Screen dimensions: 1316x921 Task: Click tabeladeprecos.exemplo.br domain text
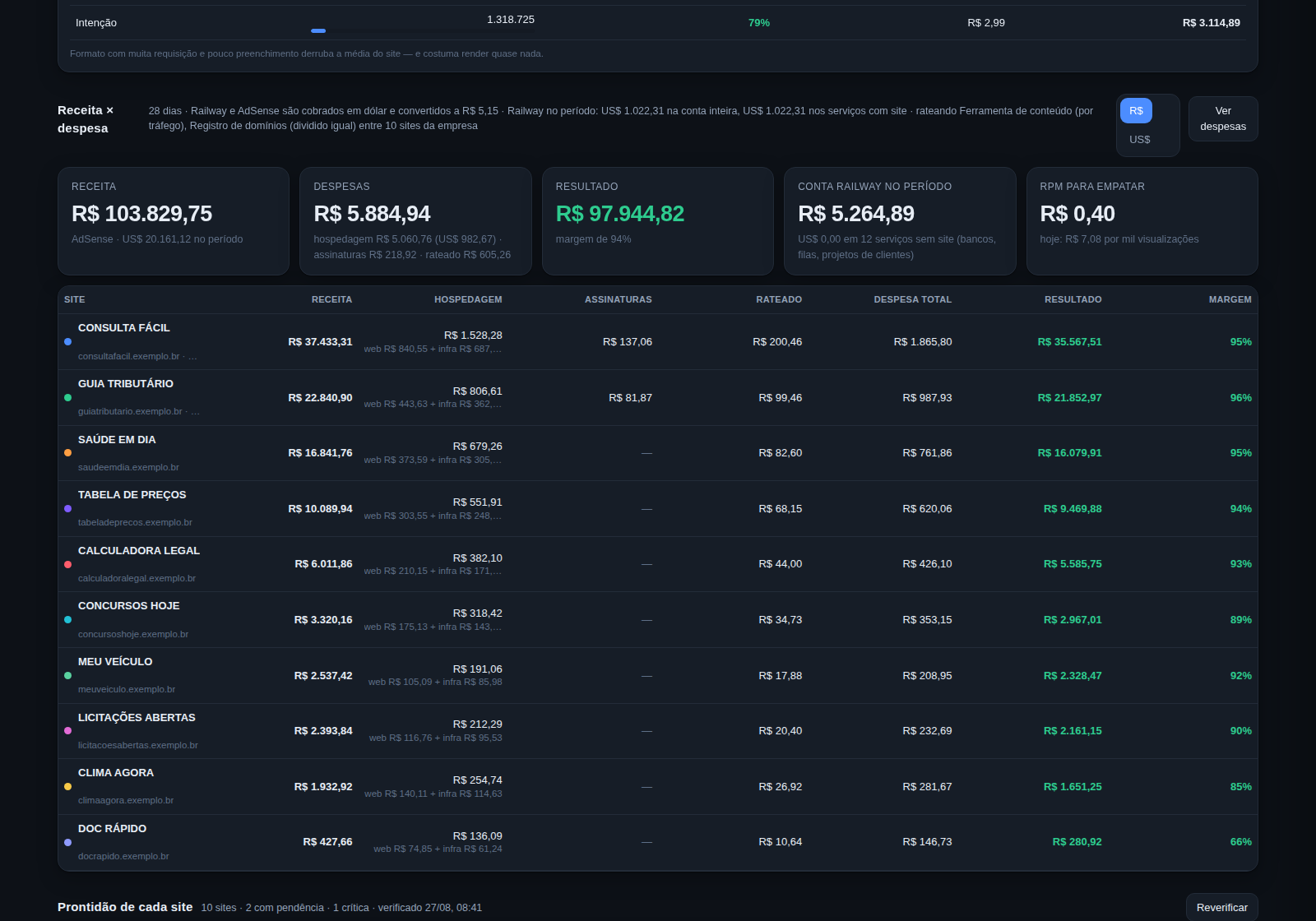coord(135,522)
